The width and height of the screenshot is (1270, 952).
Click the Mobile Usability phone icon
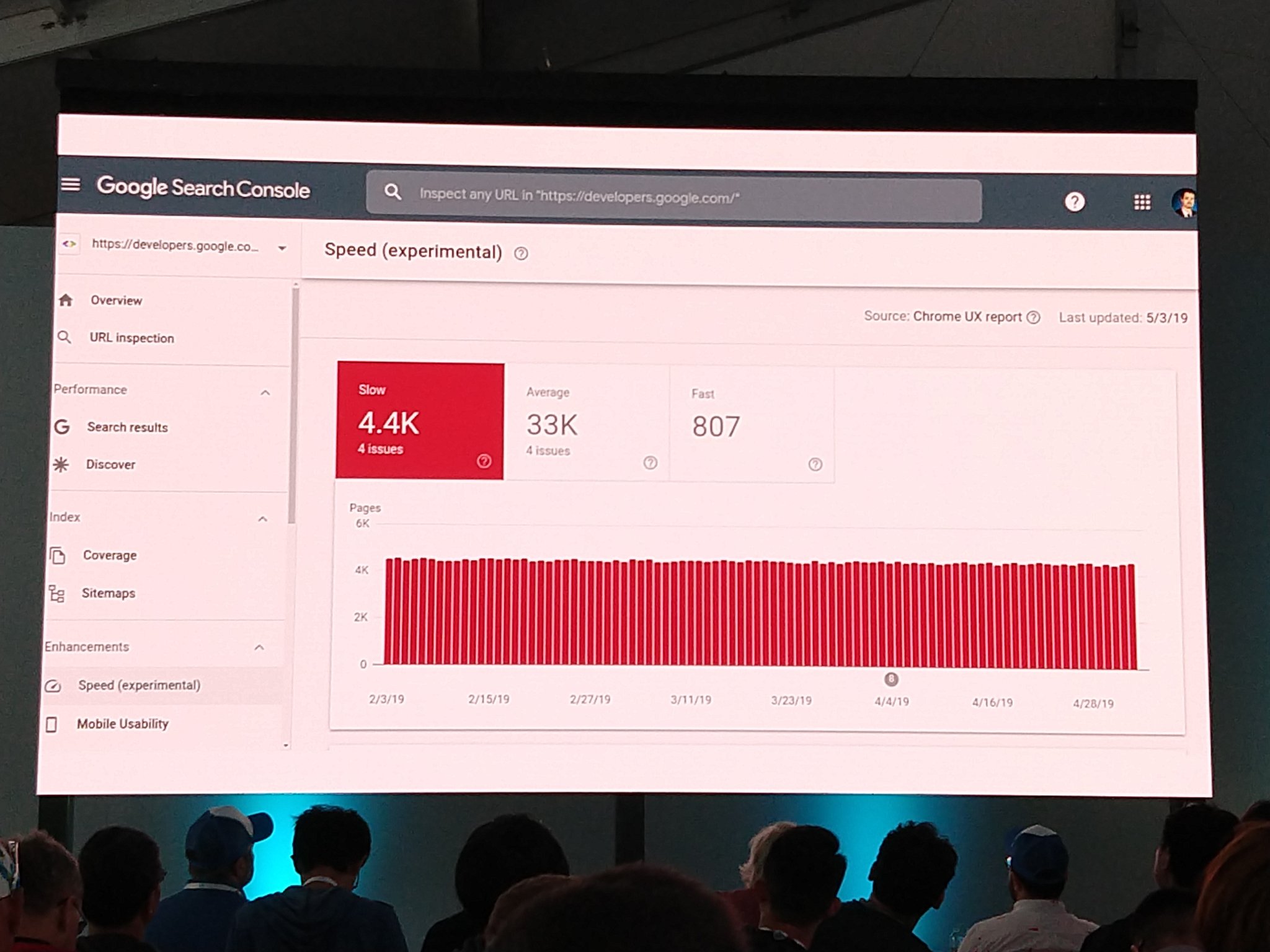coord(51,724)
